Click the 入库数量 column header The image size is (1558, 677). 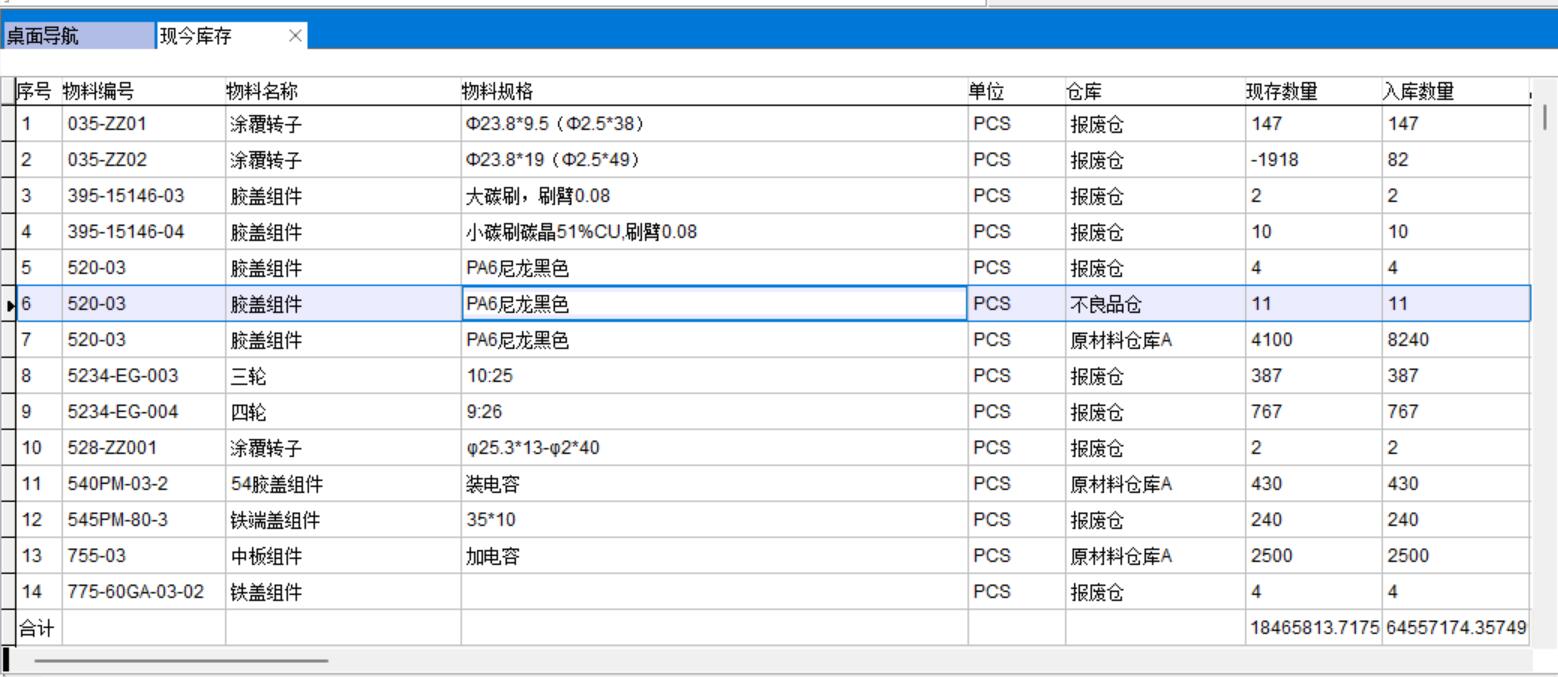click(1454, 92)
